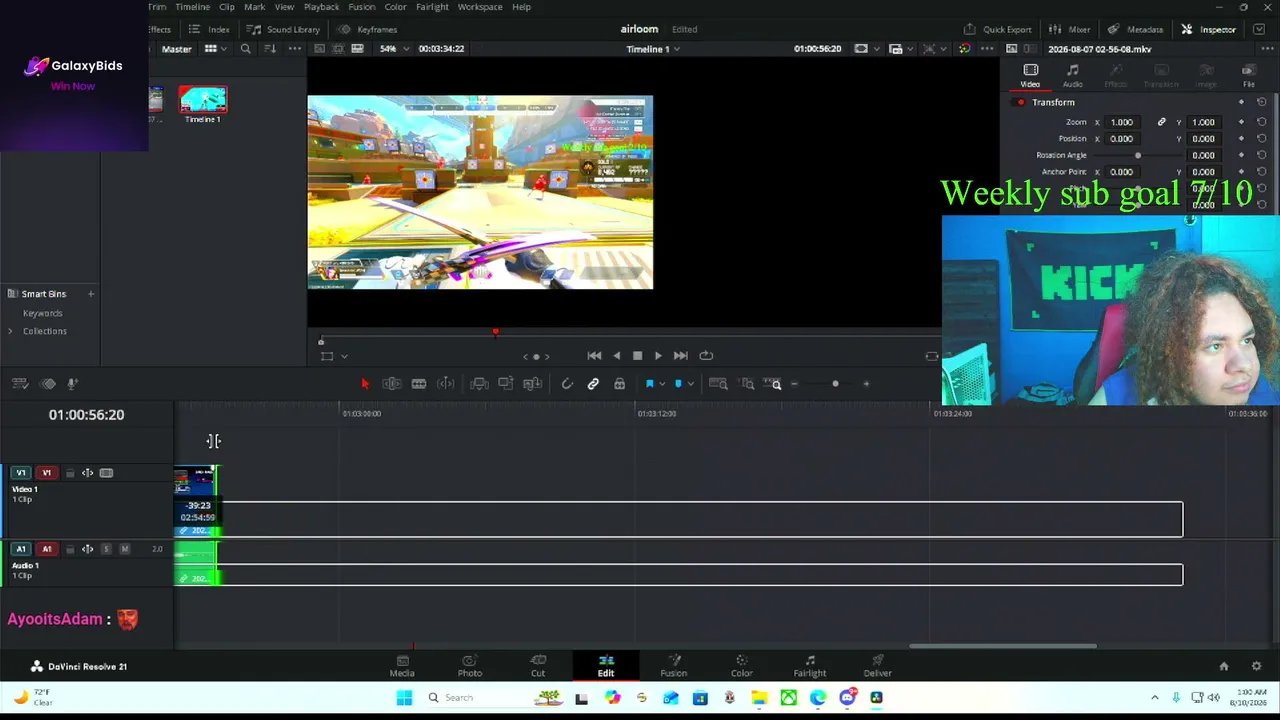Toggle the Position Lock padlock

point(620,384)
